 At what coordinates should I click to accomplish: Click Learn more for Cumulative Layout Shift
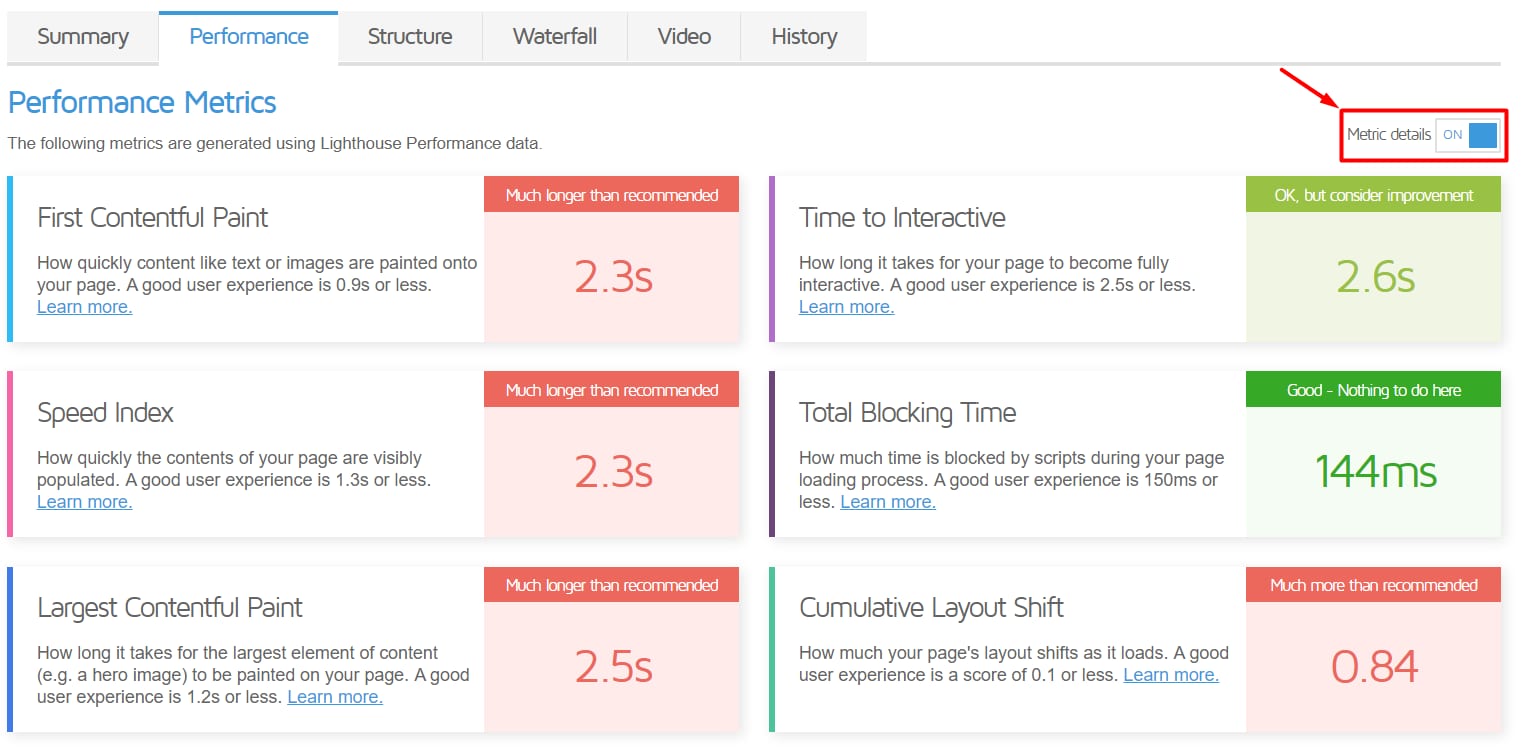pos(1170,674)
